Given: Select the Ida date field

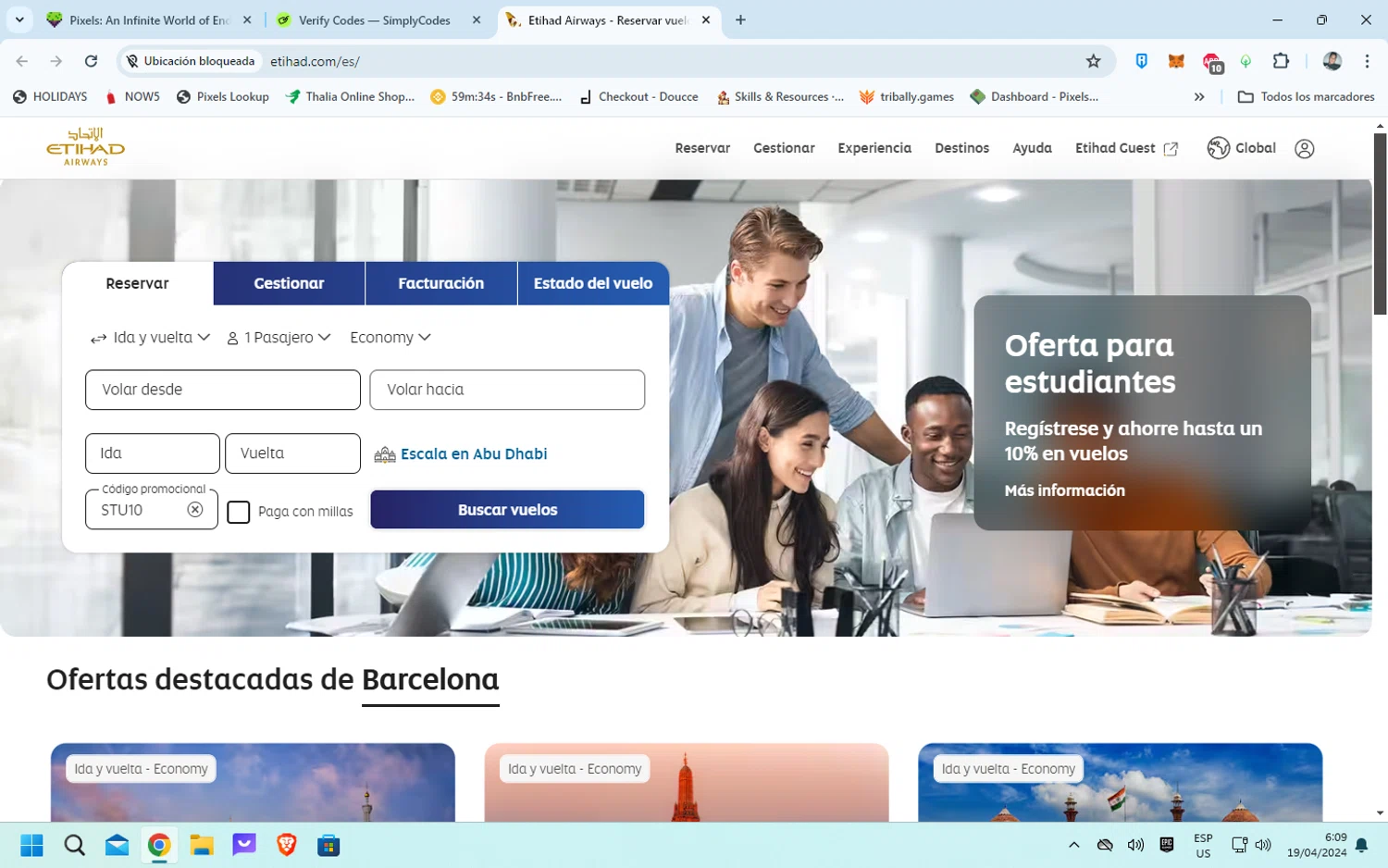Looking at the screenshot, I should pos(153,453).
